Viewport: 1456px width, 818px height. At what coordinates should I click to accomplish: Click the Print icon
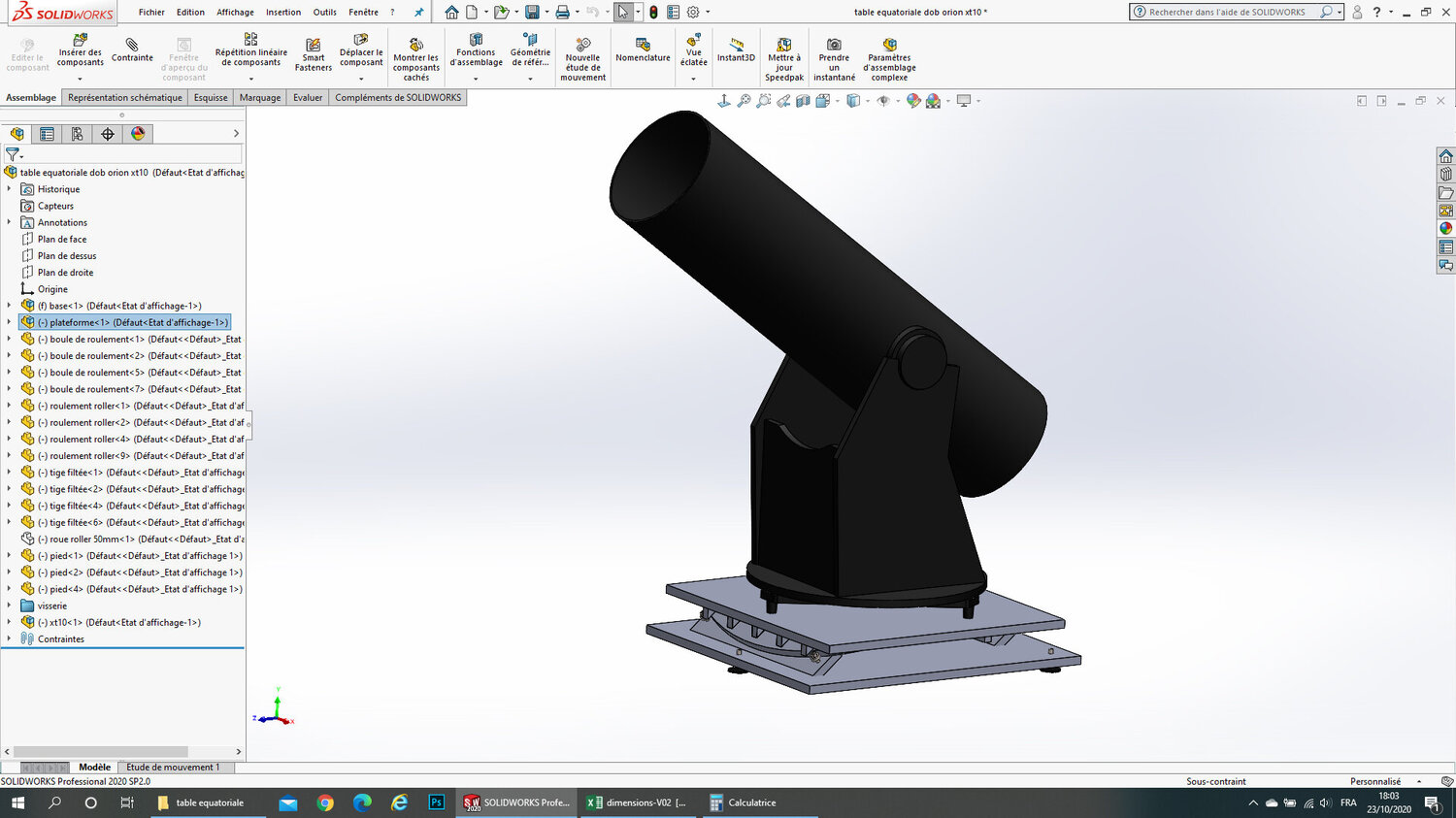[x=562, y=13]
